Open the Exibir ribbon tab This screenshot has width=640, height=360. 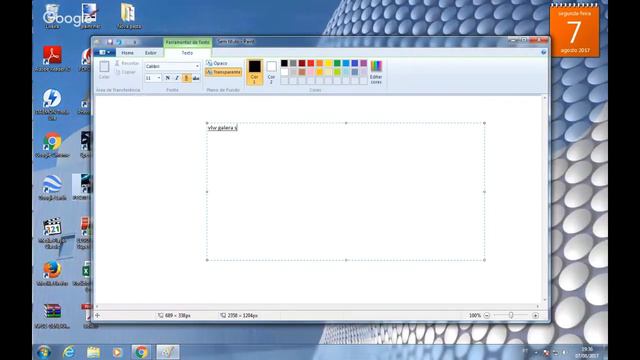click(x=151, y=53)
